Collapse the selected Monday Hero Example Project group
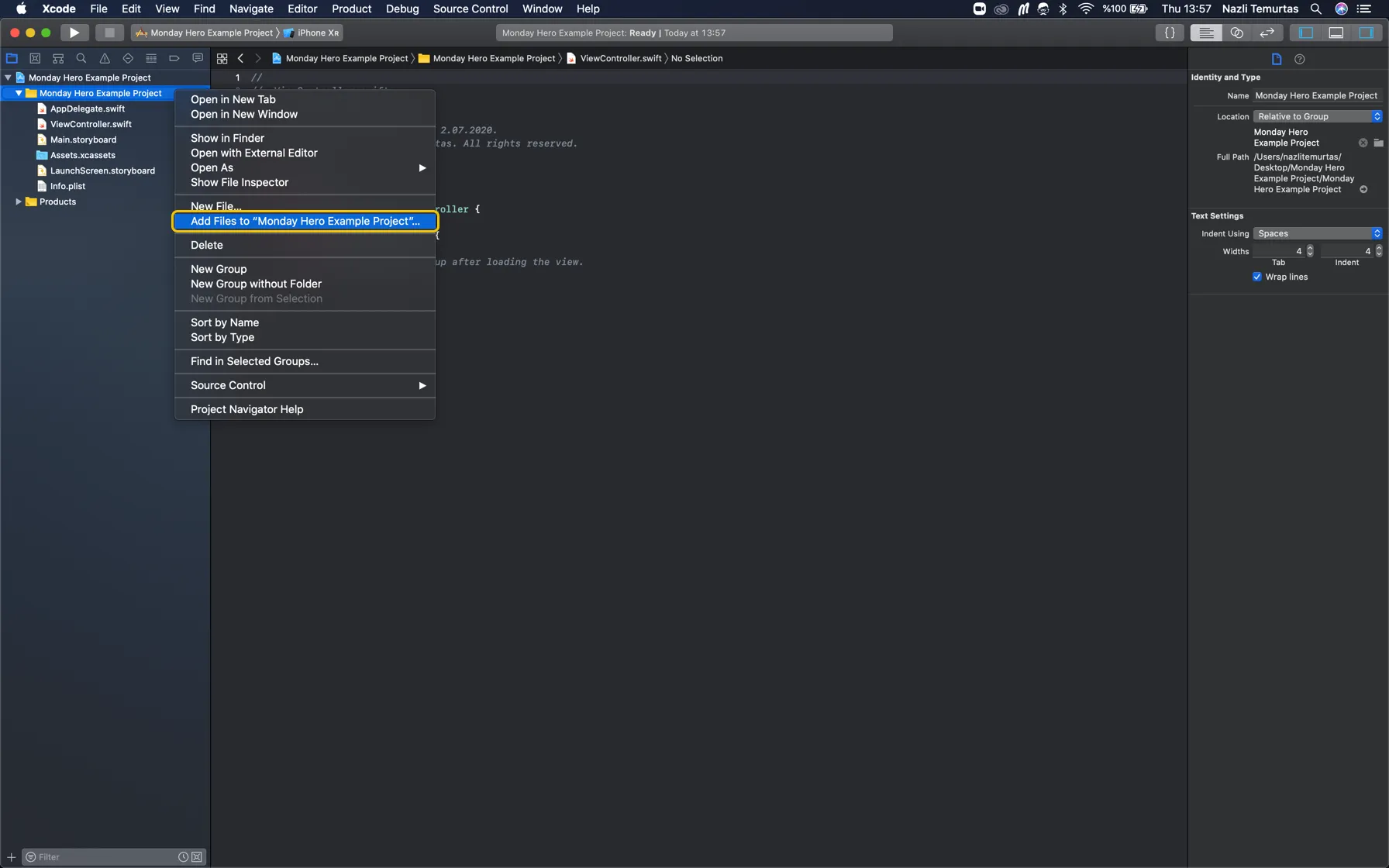The image size is (1389, 868). point(19,93)
